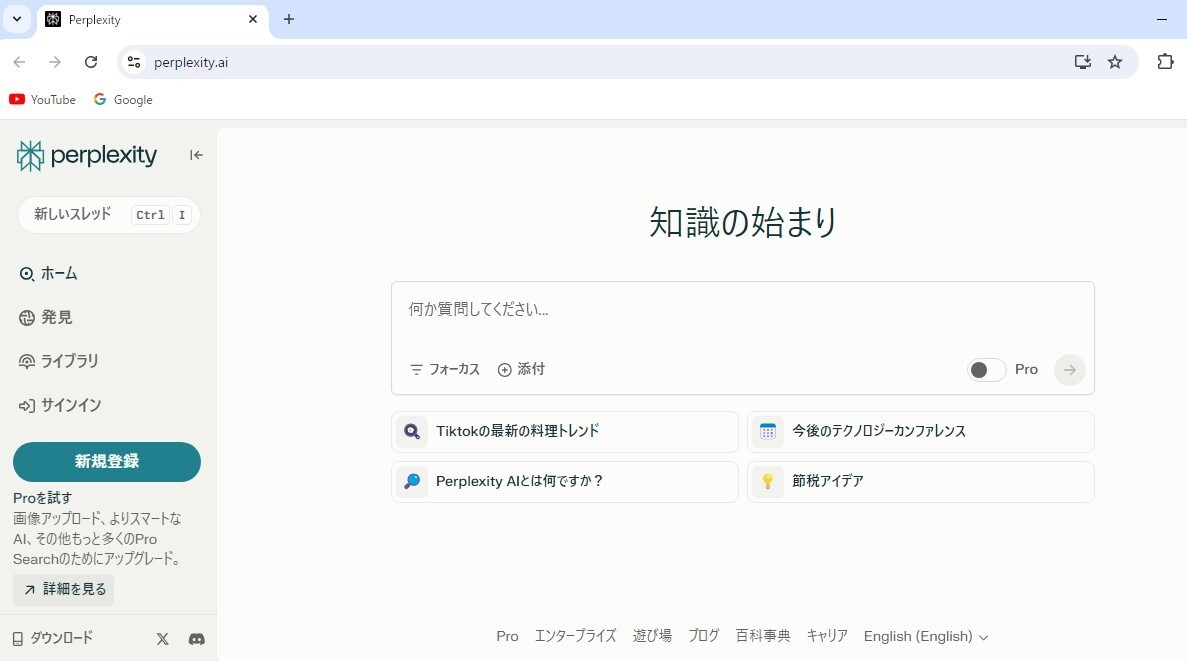Open X (Twitter) link icon

pyautogui.click(x=163, y=639)
